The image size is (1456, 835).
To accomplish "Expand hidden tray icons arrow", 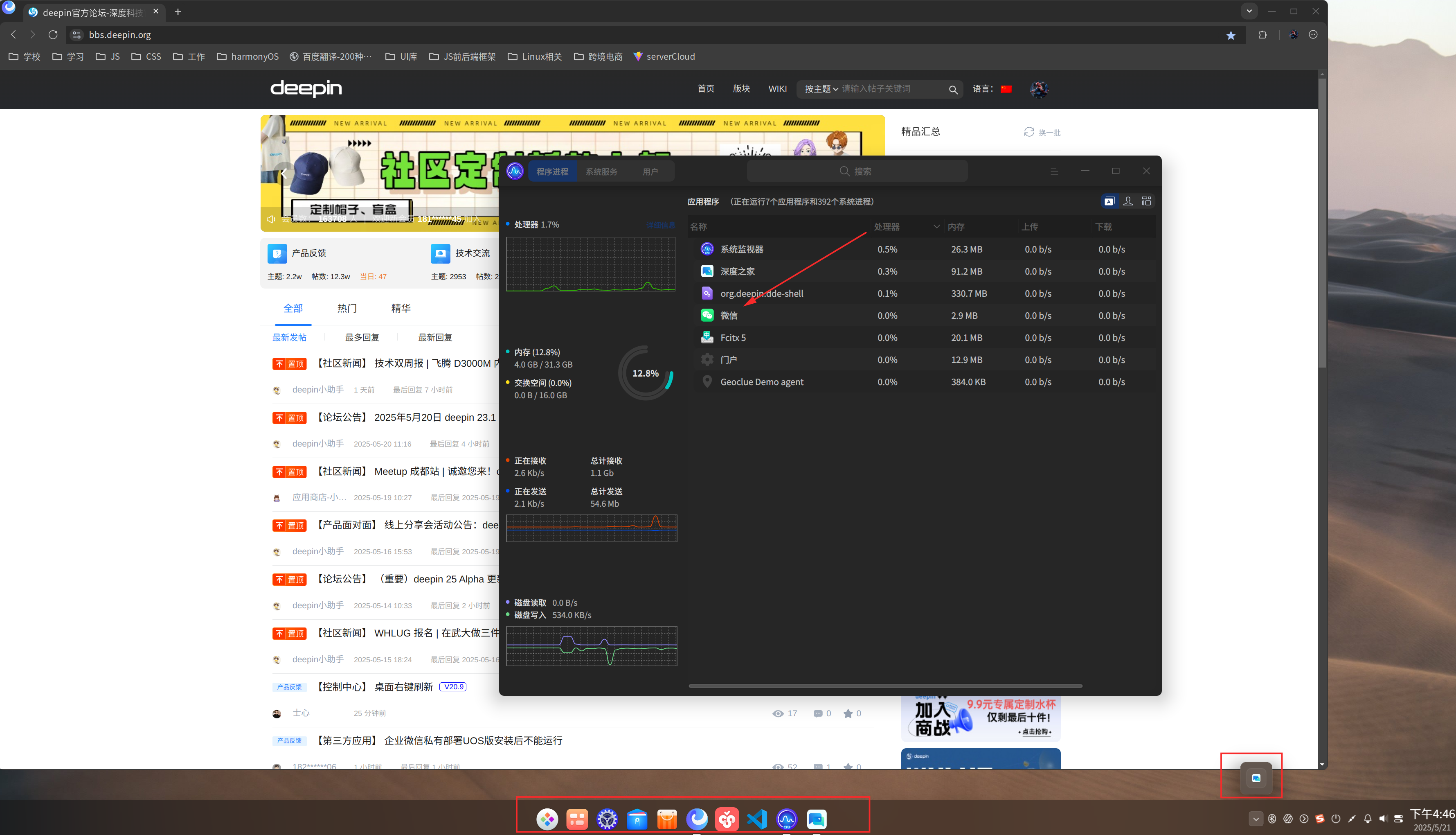I will [1256, 818].
